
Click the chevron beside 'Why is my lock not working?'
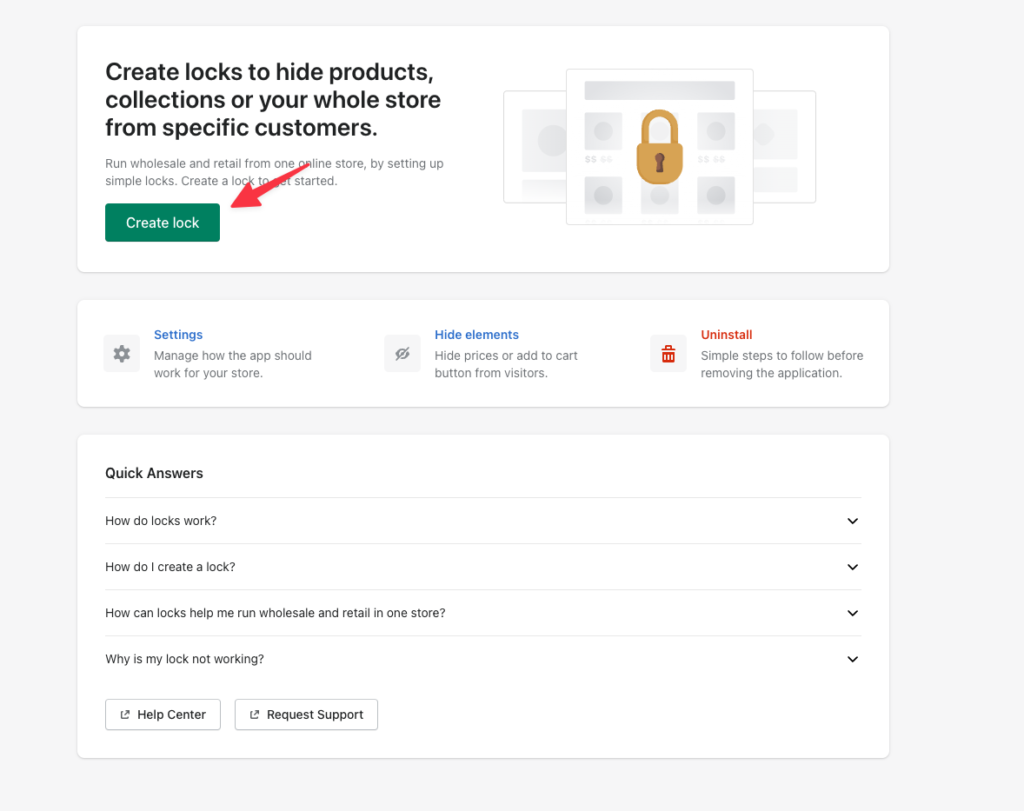coord(852,659)
